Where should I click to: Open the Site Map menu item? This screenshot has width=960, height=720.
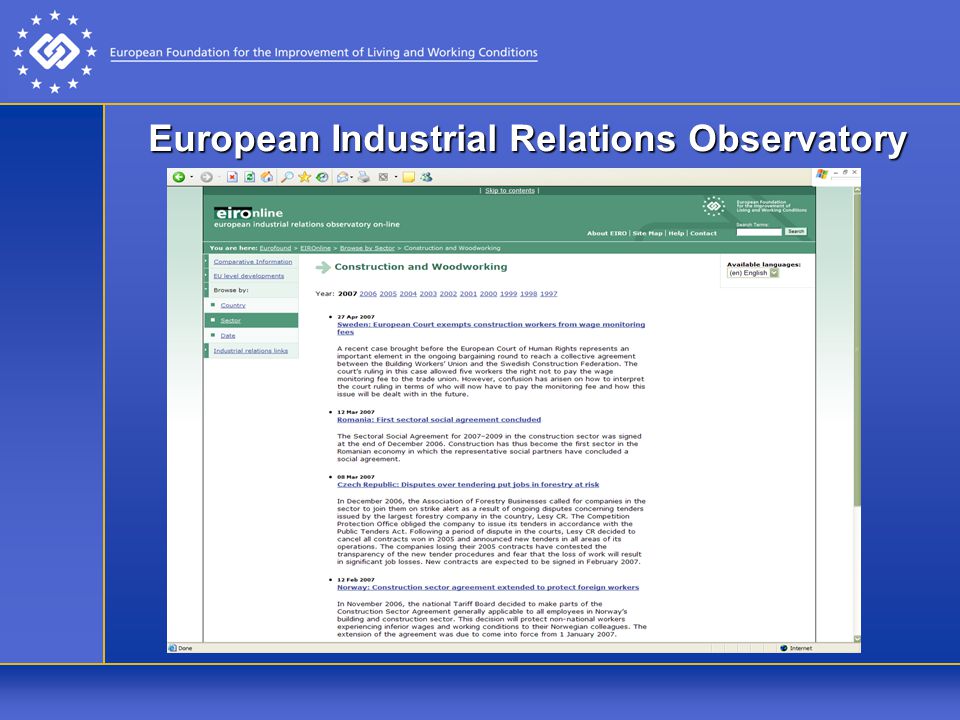tap(647, 233)
